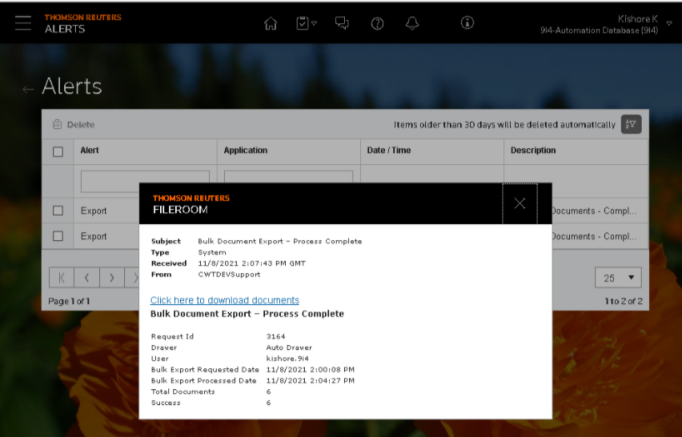Open the hamburger navigation menu

point(23,23)
